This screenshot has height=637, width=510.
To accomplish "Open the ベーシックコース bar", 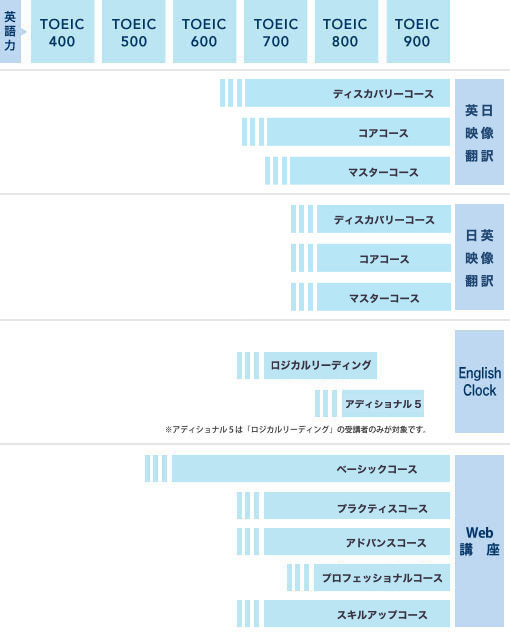I will [311, 468].
